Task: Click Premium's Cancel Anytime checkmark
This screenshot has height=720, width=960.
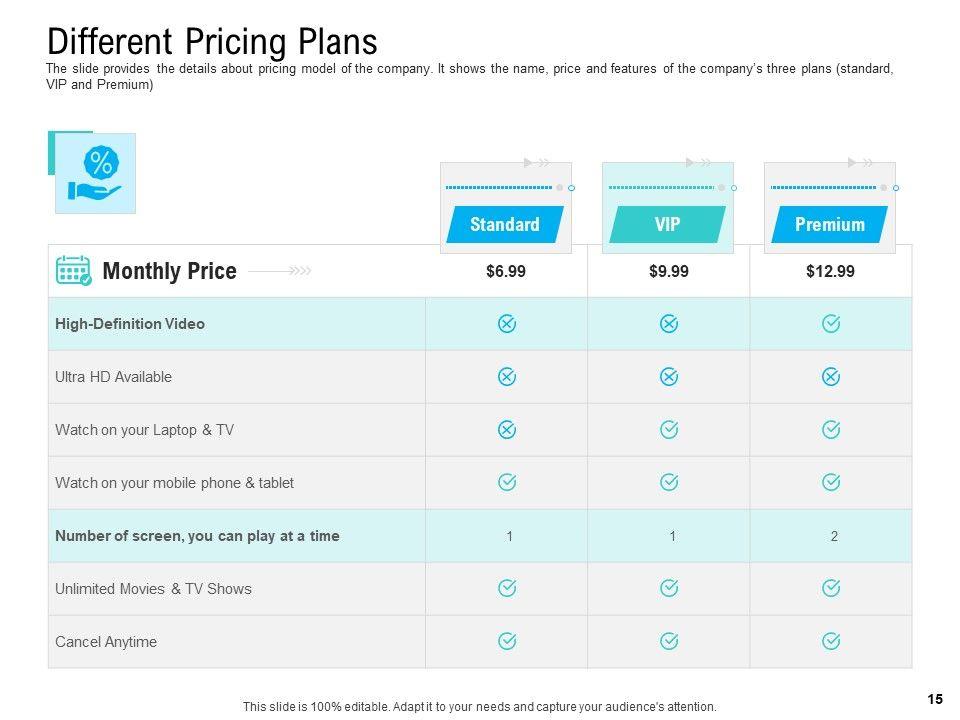Action: (830, 641)
